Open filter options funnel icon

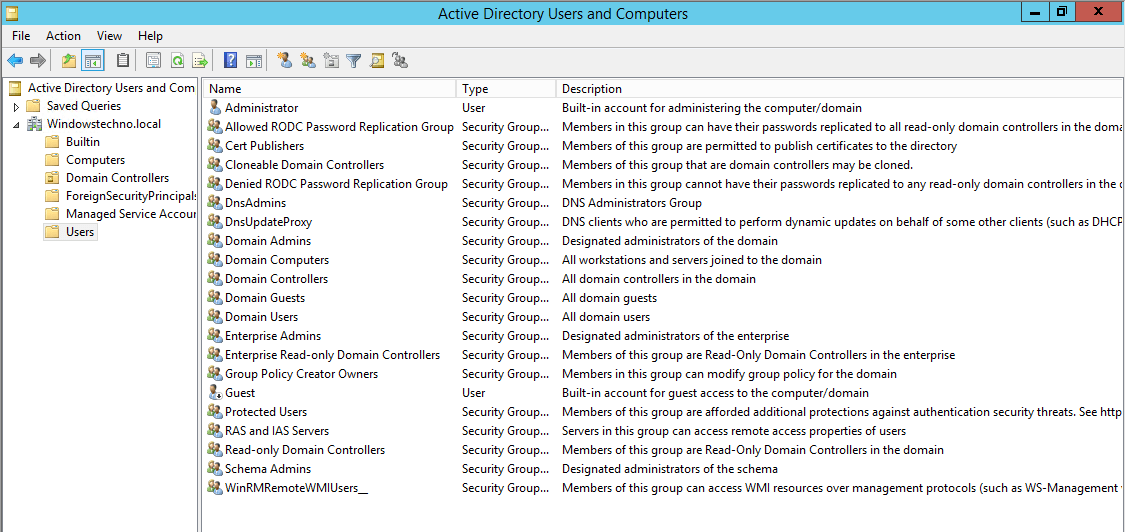click(x=353, y=61)
